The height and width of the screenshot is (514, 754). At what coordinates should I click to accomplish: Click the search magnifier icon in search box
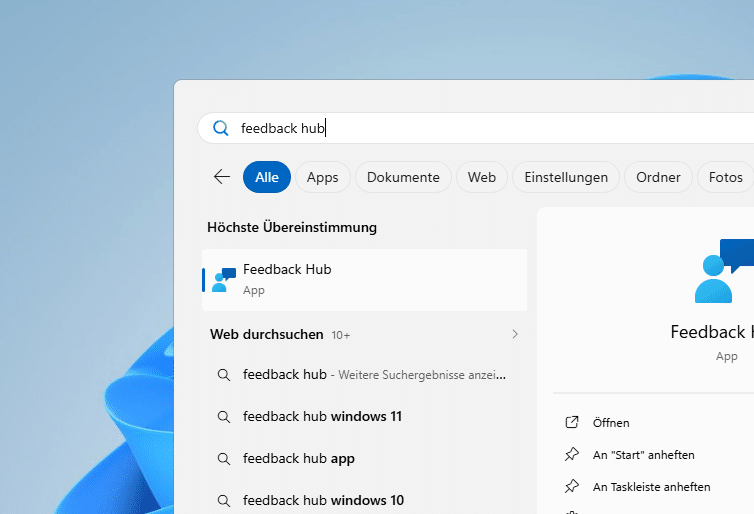pos(221,128)
